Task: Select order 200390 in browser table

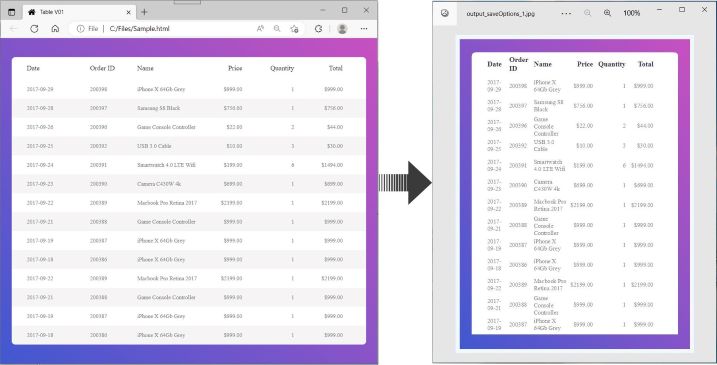Action: click(98, 184)
